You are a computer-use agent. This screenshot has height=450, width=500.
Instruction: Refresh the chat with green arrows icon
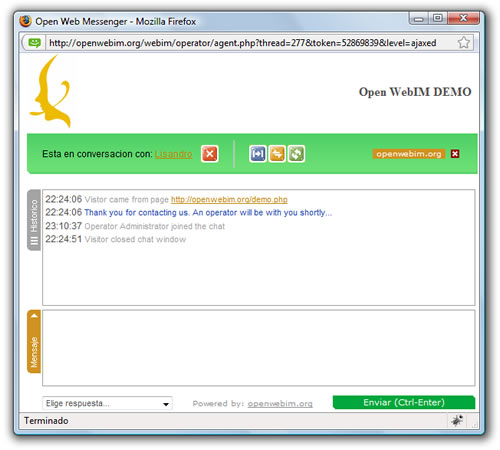coord(296,154)
